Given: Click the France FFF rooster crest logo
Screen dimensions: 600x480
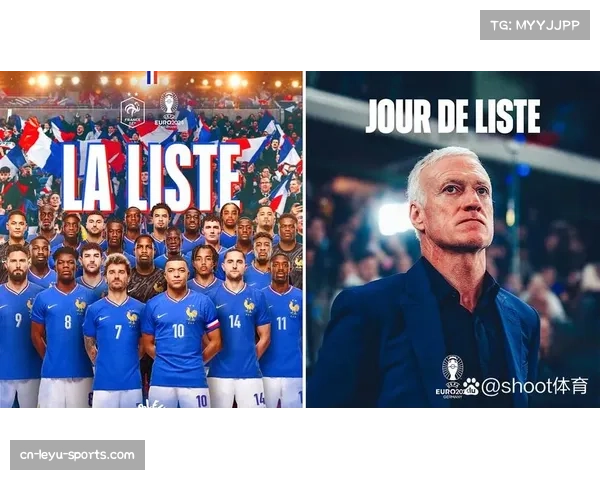Looking at the screenshot, I should (132, 112).
